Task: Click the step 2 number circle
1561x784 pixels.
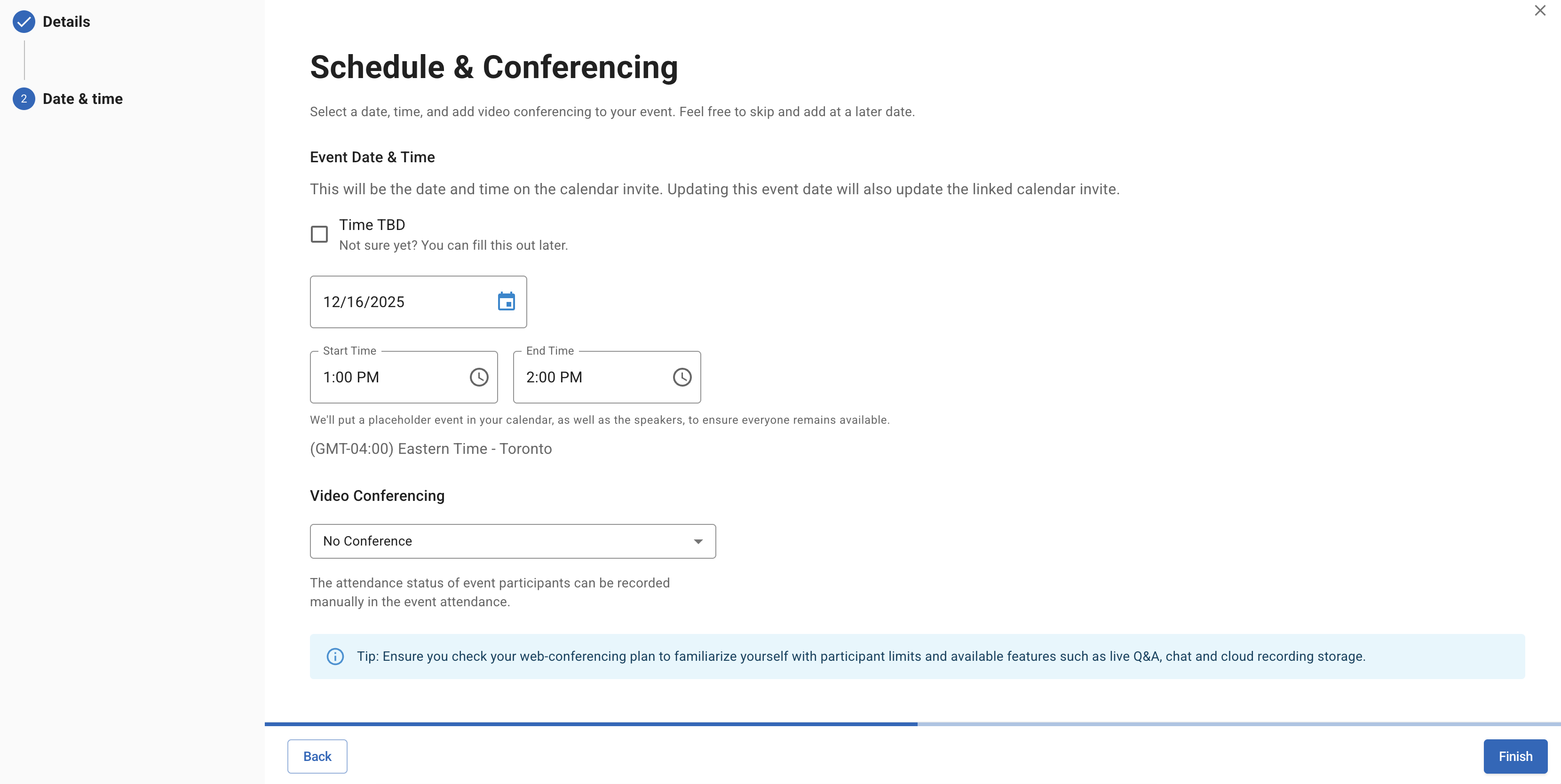Action: point(24,99)
